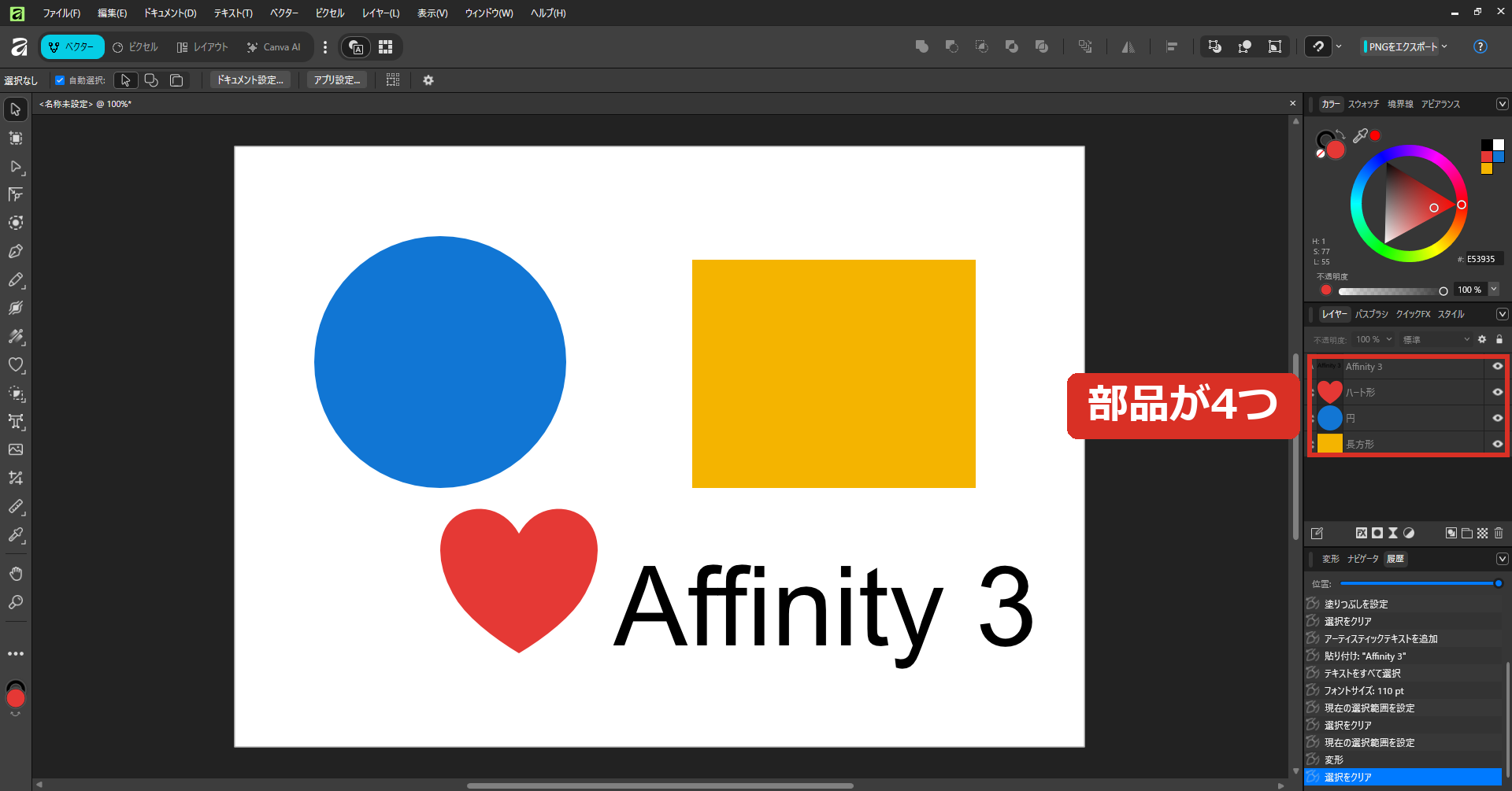Select the Place Image tool
This screenshot has height=791, width=1512.
(16, 450)
